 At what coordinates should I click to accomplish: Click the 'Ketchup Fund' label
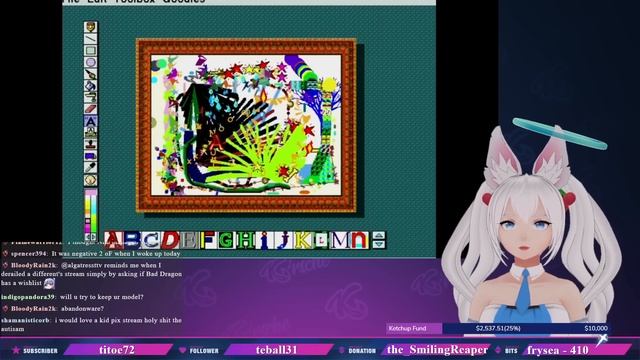pyautogui.click(x=407, y=328)
